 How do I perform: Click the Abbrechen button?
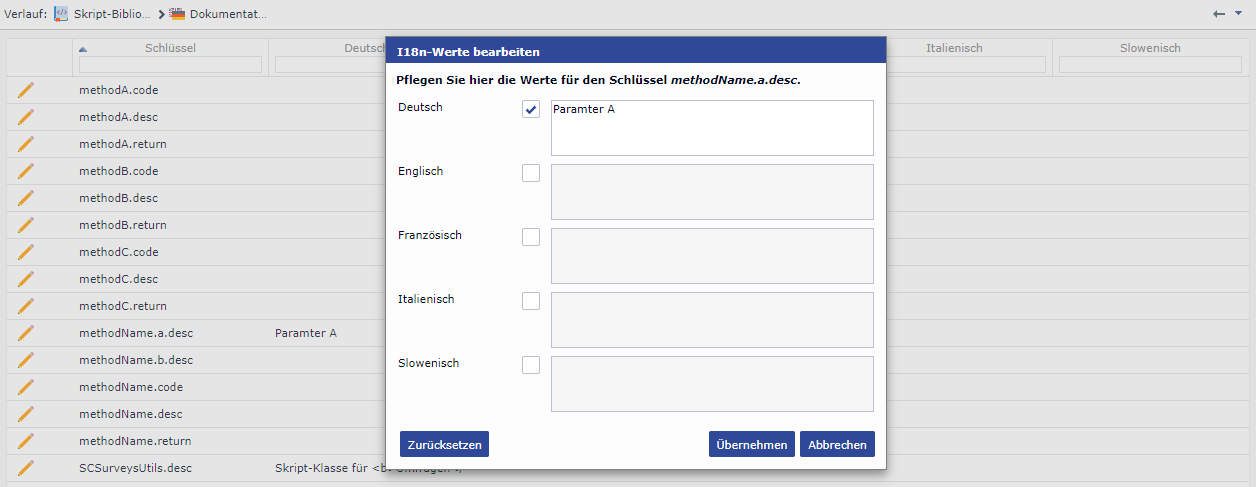[x=837, y=444]
